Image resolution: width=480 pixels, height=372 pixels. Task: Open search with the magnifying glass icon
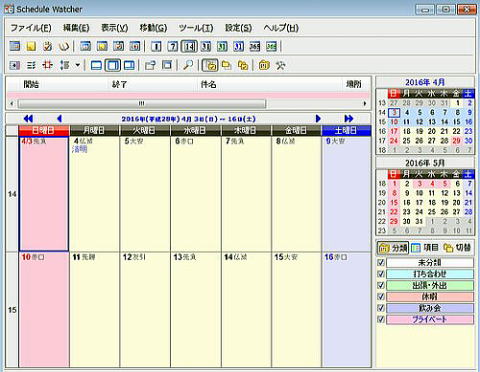pos(188,65)
